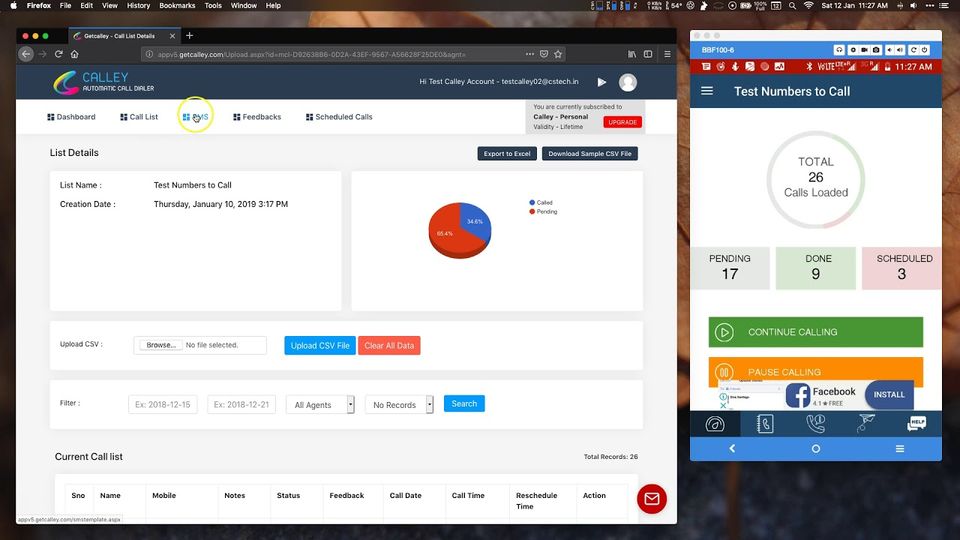Tap the green Continue Calling button
Image resolution: width=960 pixels, height=540 pixels.
816,332
